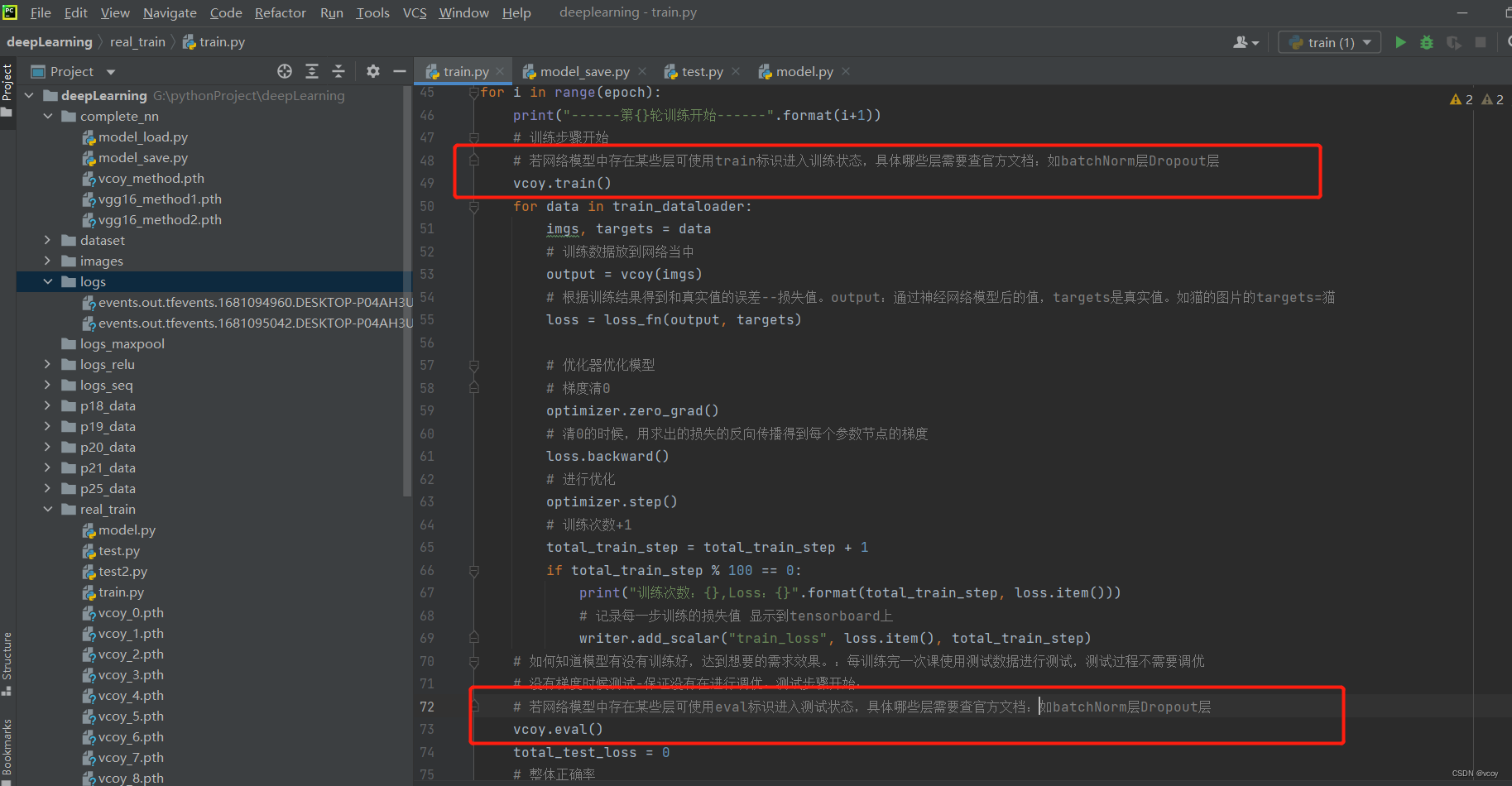This screenshot has height=786, width=1512.
Task: Close the model_save.py editor tab
Action: pos(643,71)
